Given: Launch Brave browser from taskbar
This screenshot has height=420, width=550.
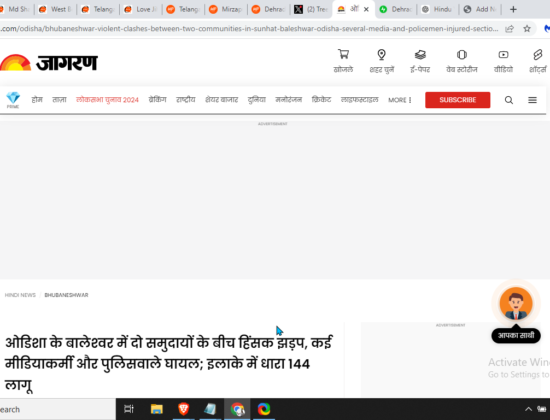Looking at the screenshot, I should point(183,409).
